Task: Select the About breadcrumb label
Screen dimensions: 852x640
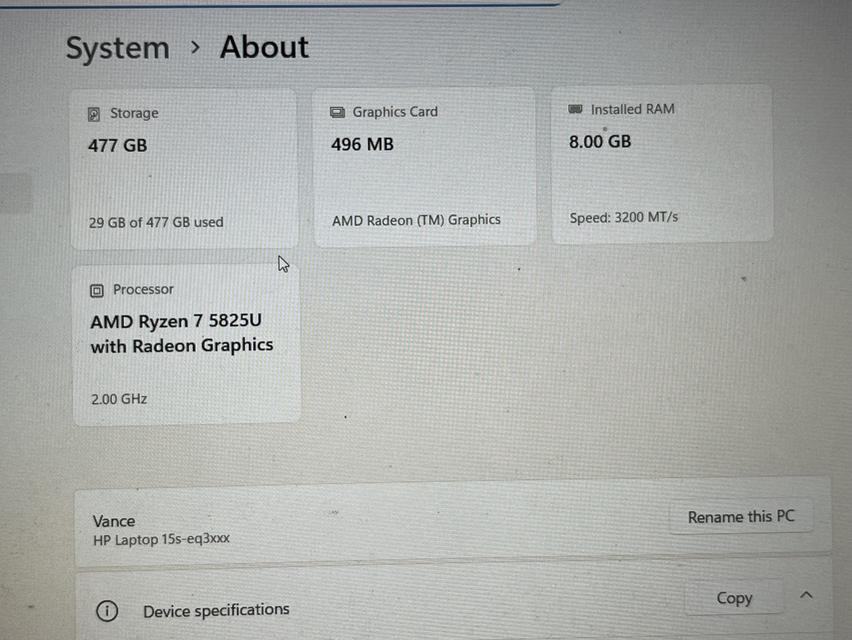Action: click(263, 46)
